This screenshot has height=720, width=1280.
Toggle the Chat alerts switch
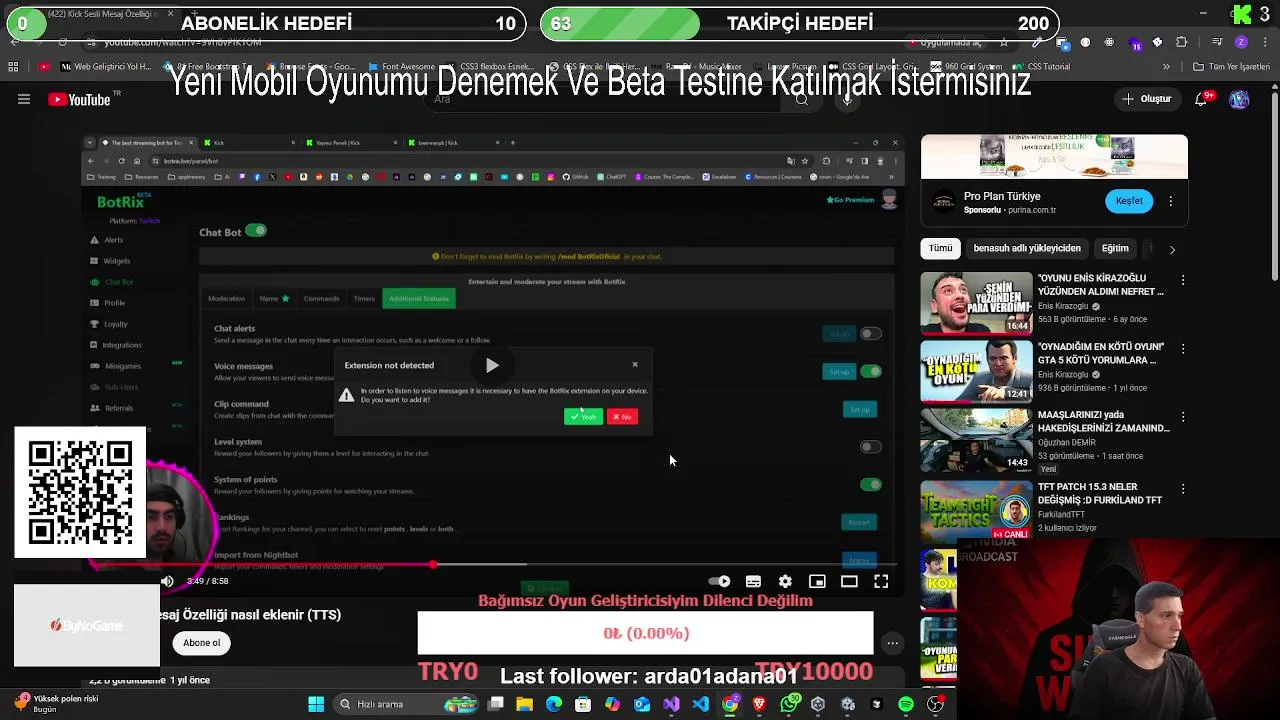click(871, 334)
